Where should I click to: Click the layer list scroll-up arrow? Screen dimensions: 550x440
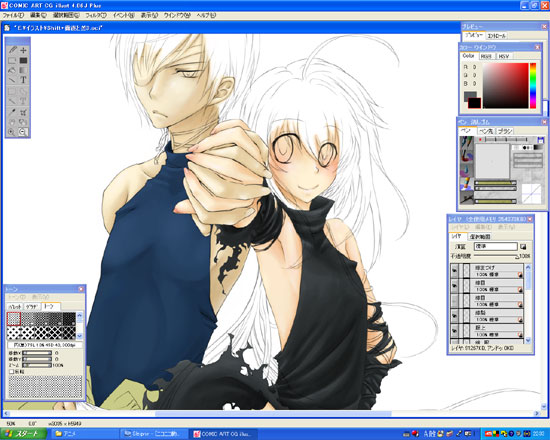(x=528, y=268)
